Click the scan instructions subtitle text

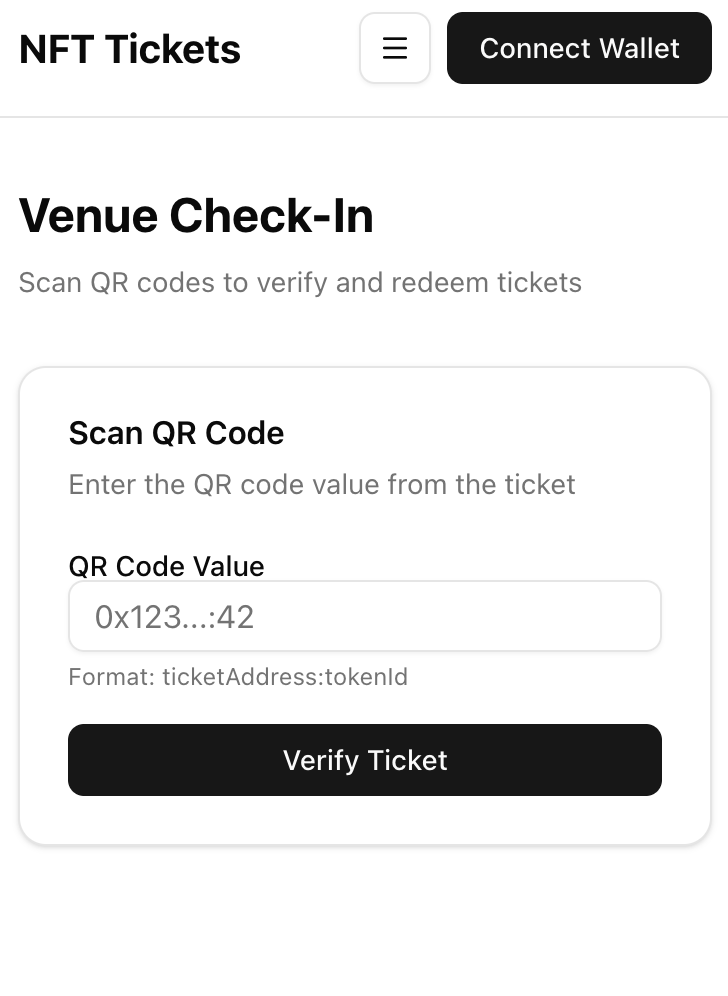[299, 283]
